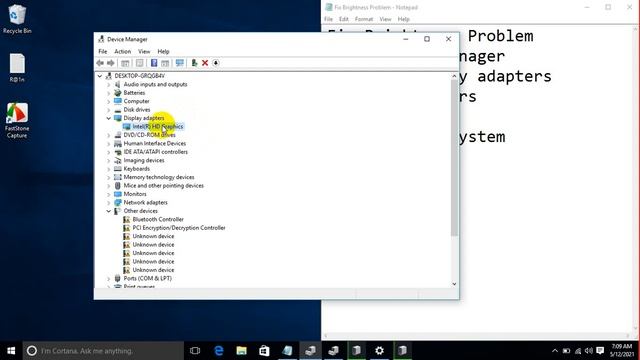The height and width of the screenshot is (360, 640).
Task: Select the R@1n file on desktop
Action: coord(17,68)
